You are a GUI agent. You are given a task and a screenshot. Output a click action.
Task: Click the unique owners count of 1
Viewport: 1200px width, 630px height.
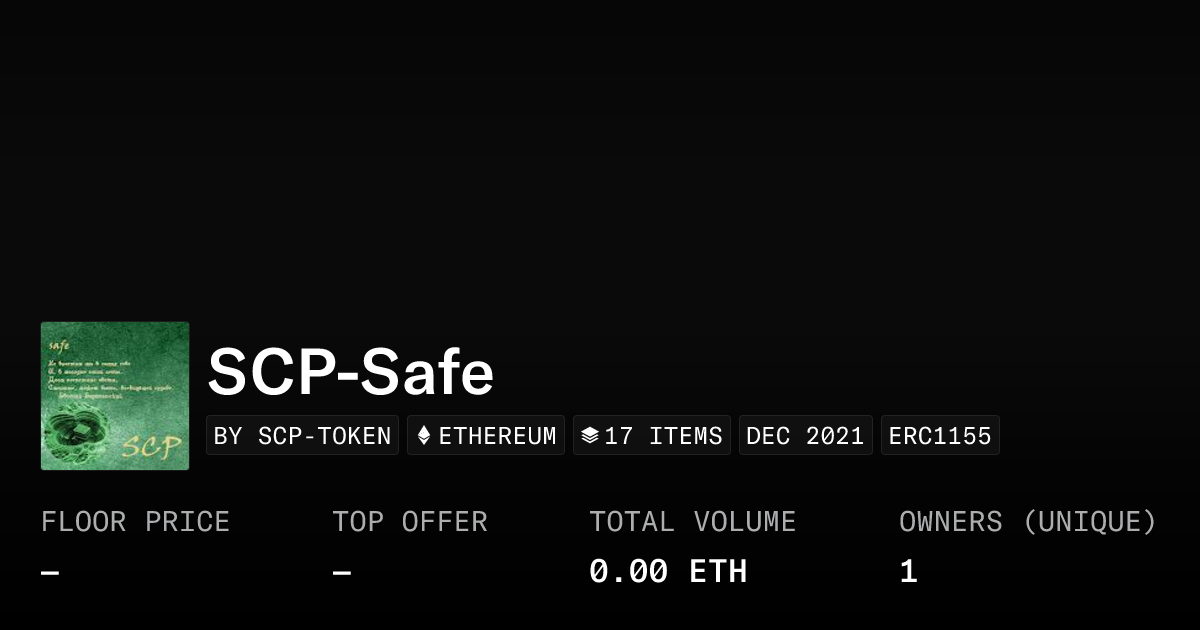point(908,572)
